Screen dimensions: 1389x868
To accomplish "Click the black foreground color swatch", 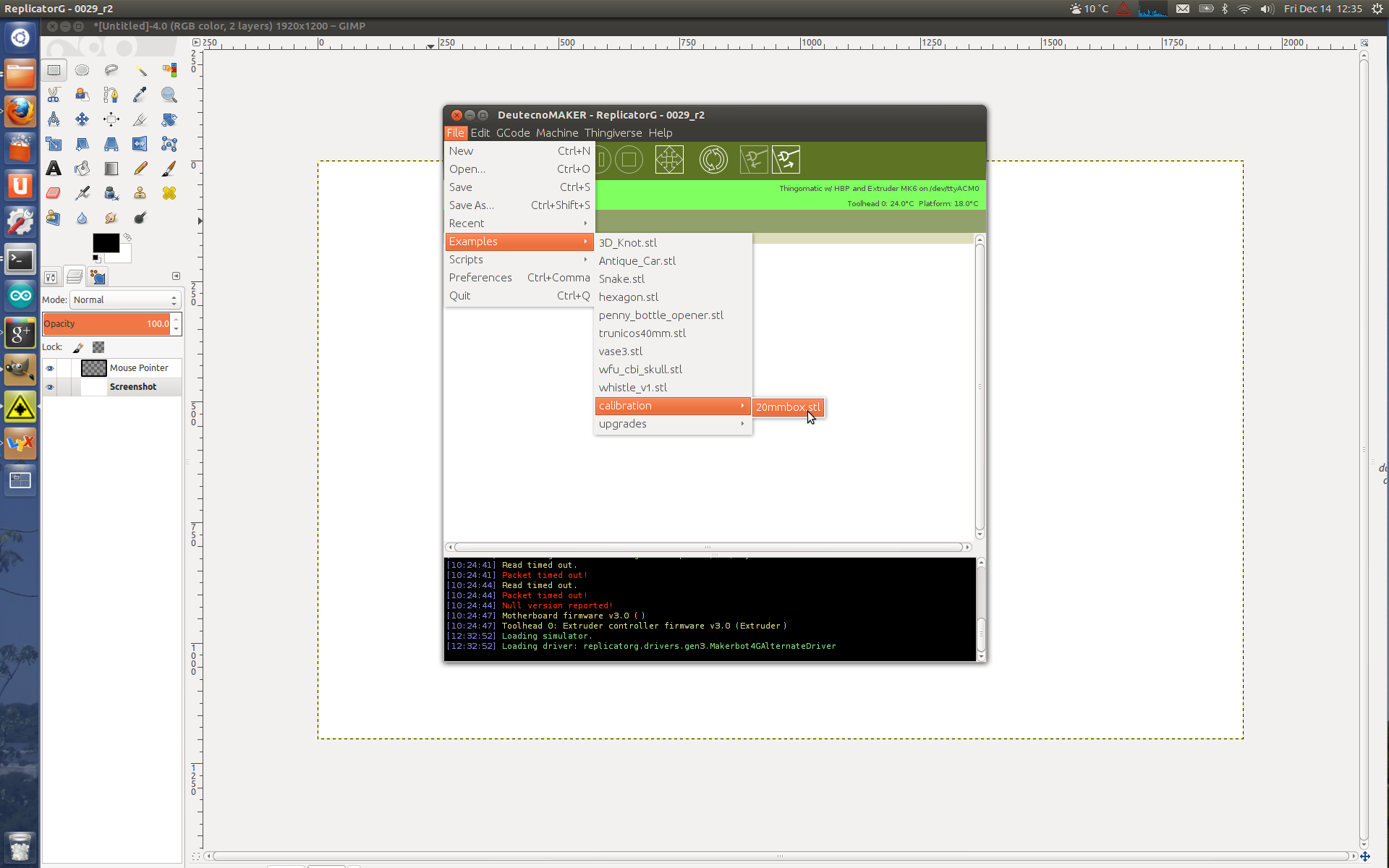I will coord(105,243).
